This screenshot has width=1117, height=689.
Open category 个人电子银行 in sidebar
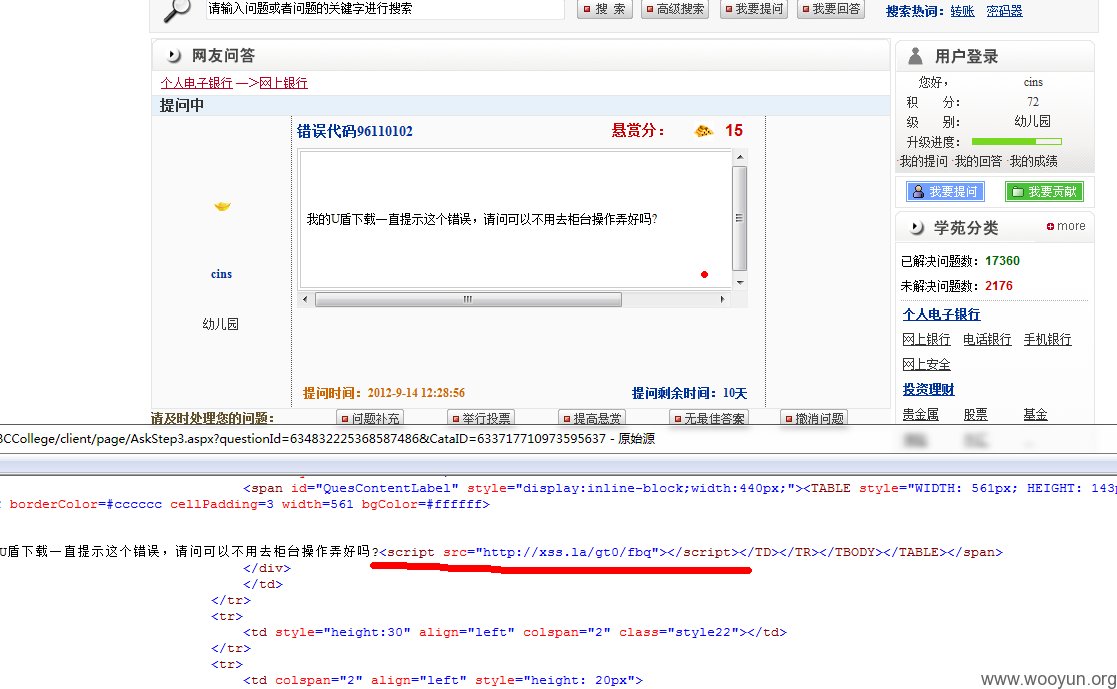pyautogui.click(x=941, y=314)
